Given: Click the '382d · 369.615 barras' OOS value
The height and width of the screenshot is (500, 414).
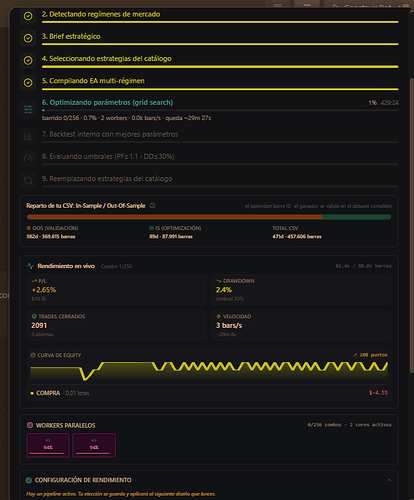Looking at the screenshot, I should (x=51, y=236).
